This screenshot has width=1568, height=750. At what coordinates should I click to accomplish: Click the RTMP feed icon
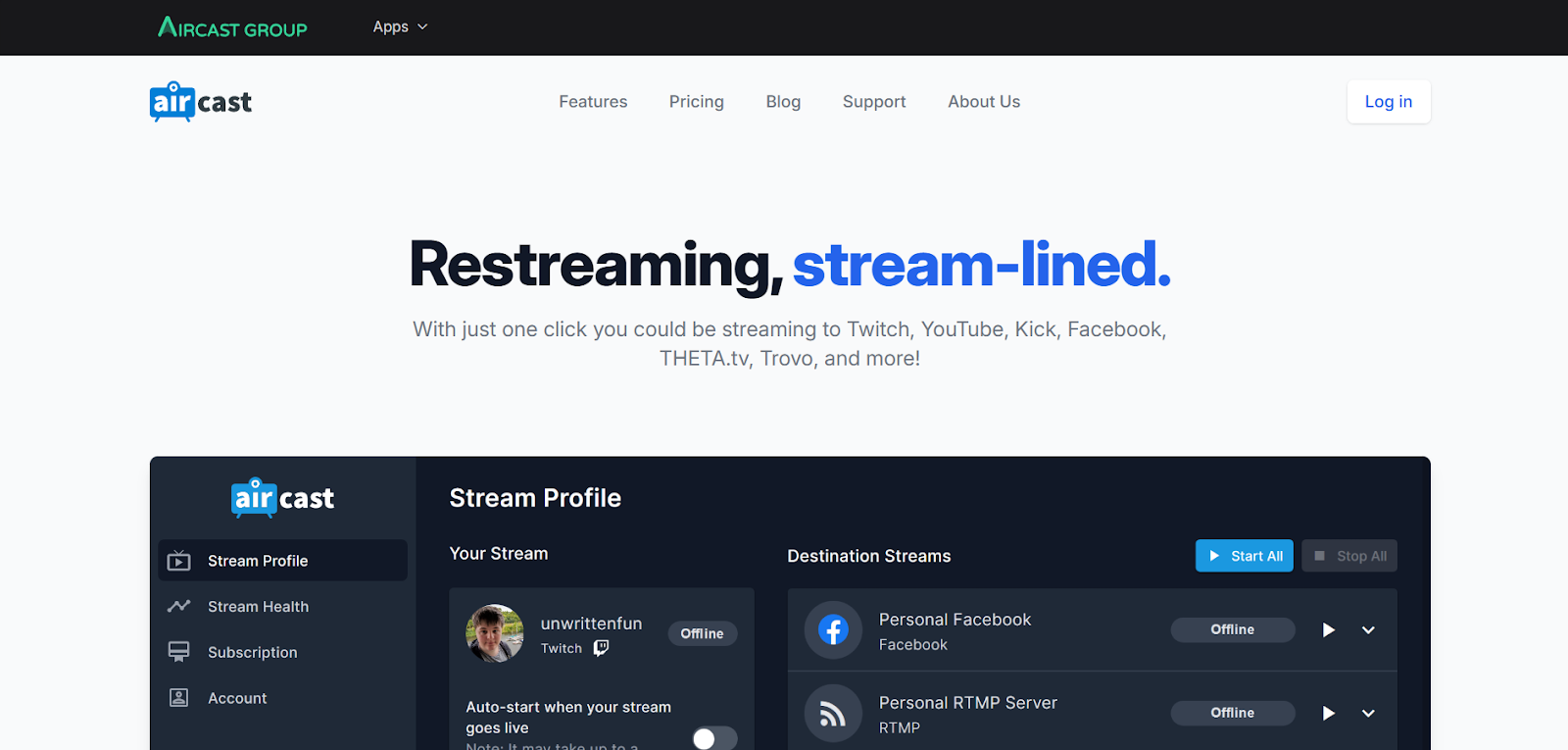(x=833, y=713)
